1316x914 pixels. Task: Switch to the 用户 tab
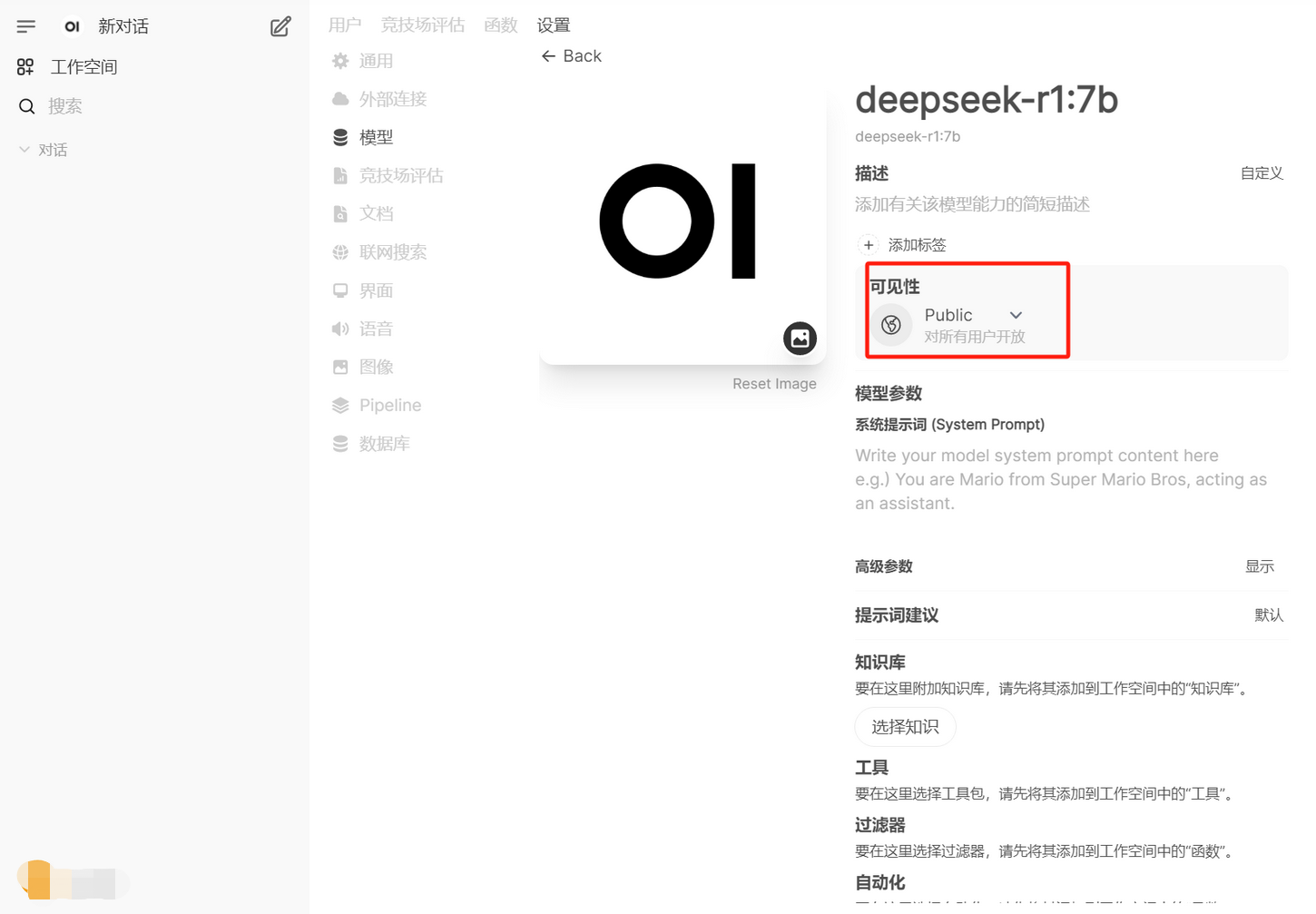tap(345, 25)
